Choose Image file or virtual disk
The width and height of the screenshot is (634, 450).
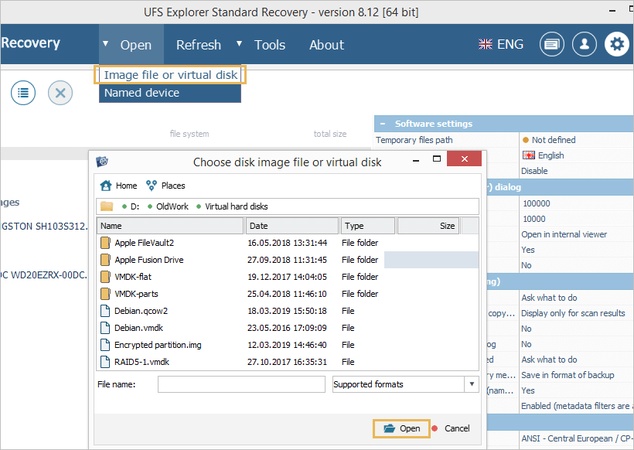tap(170, 75)
